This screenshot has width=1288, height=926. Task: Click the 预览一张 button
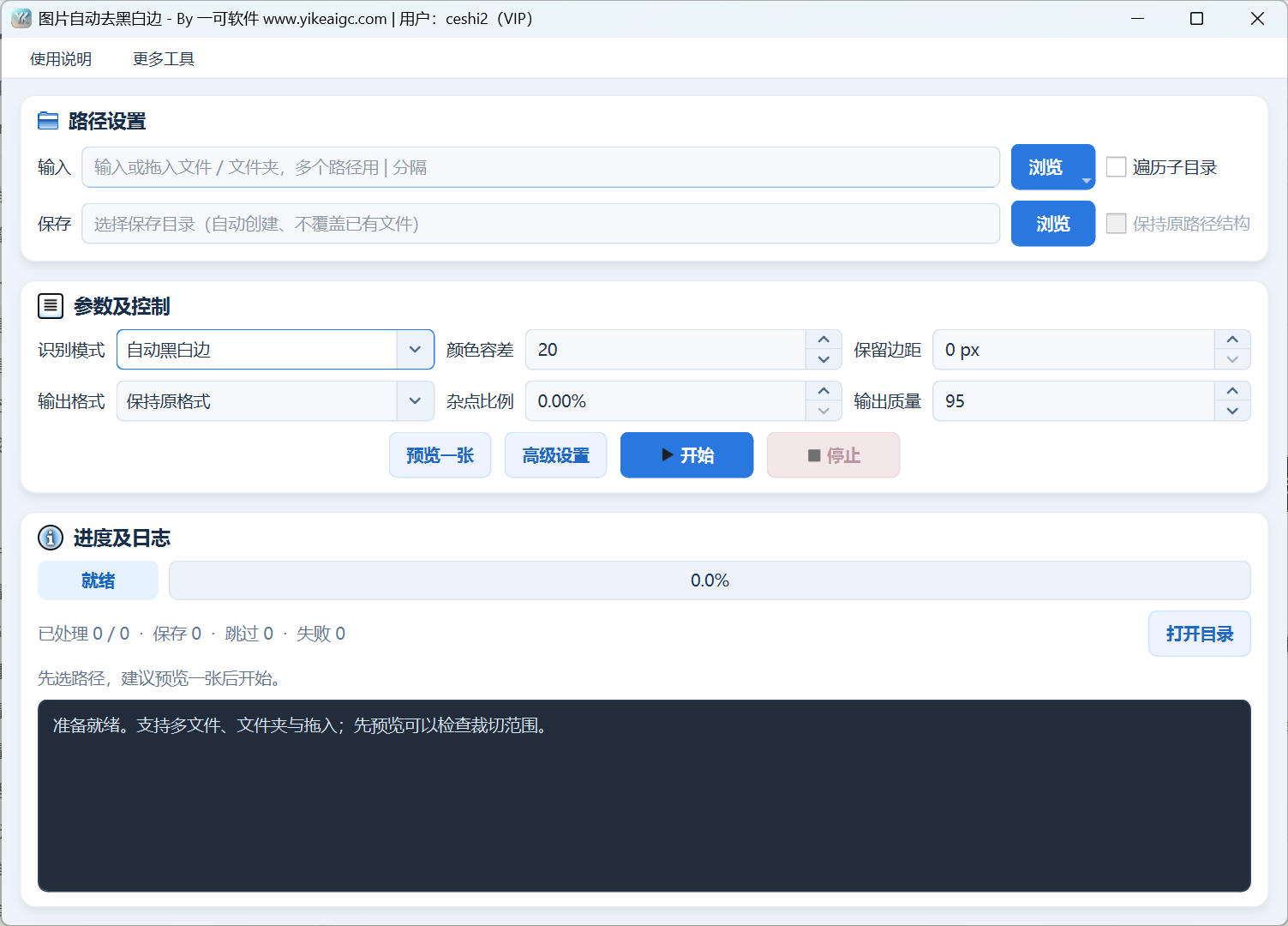pos(440,455)
